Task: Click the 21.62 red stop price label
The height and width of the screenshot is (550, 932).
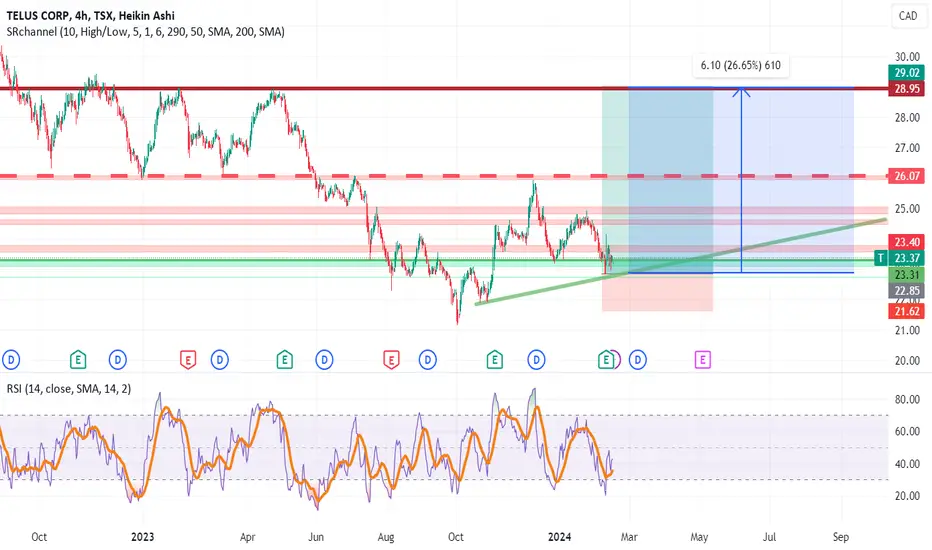Action: coord(907,311)
